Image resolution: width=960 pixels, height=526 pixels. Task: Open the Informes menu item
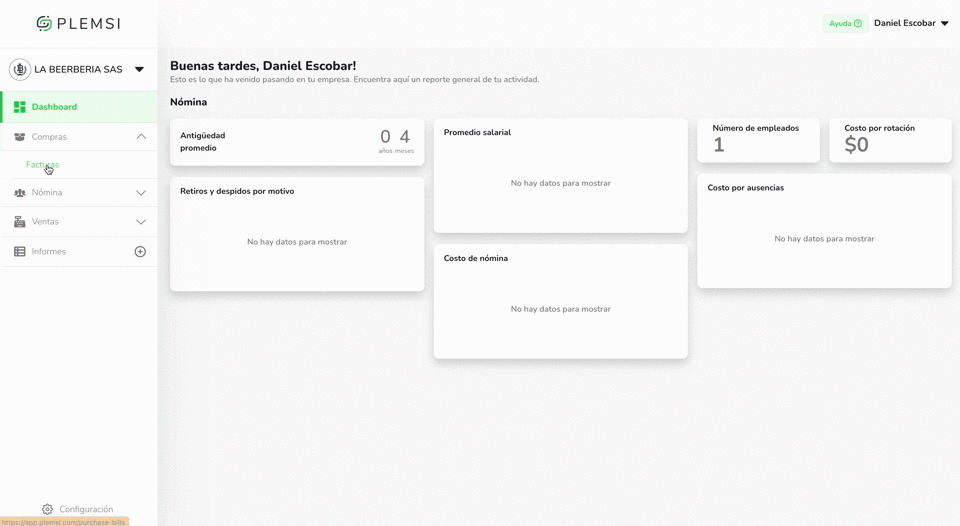click(79, 252)
